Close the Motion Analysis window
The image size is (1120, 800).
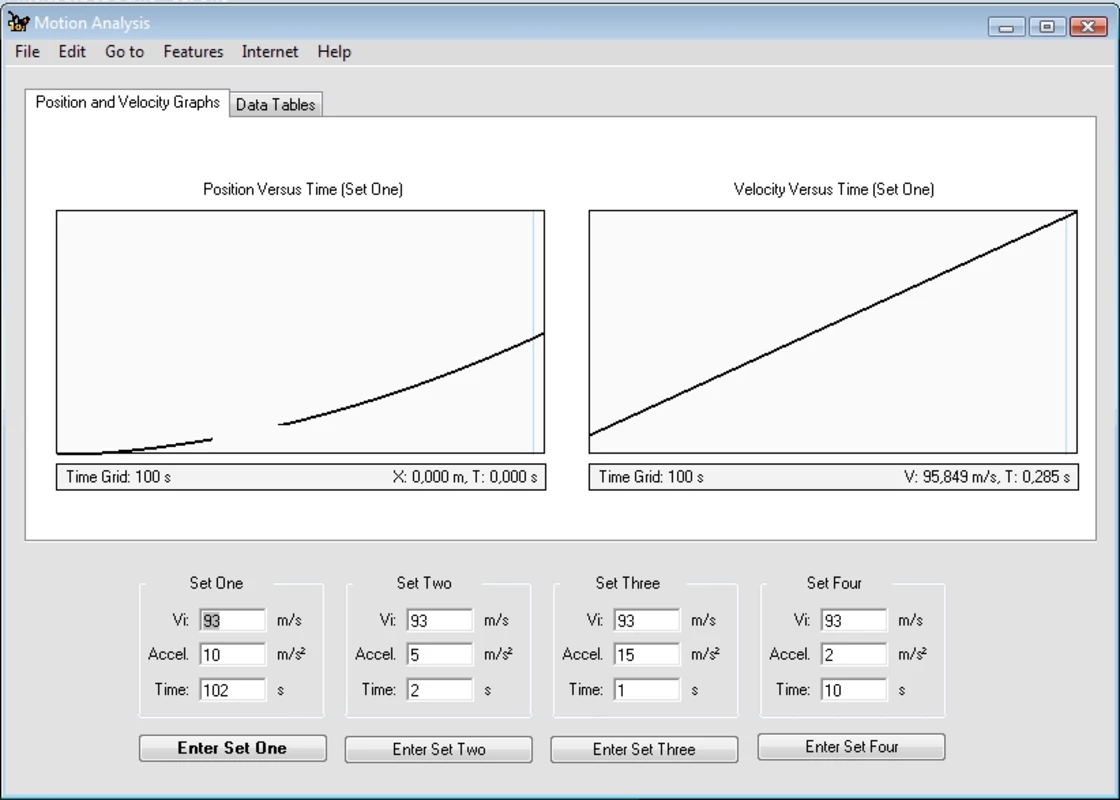click(x=1089, y=27)
